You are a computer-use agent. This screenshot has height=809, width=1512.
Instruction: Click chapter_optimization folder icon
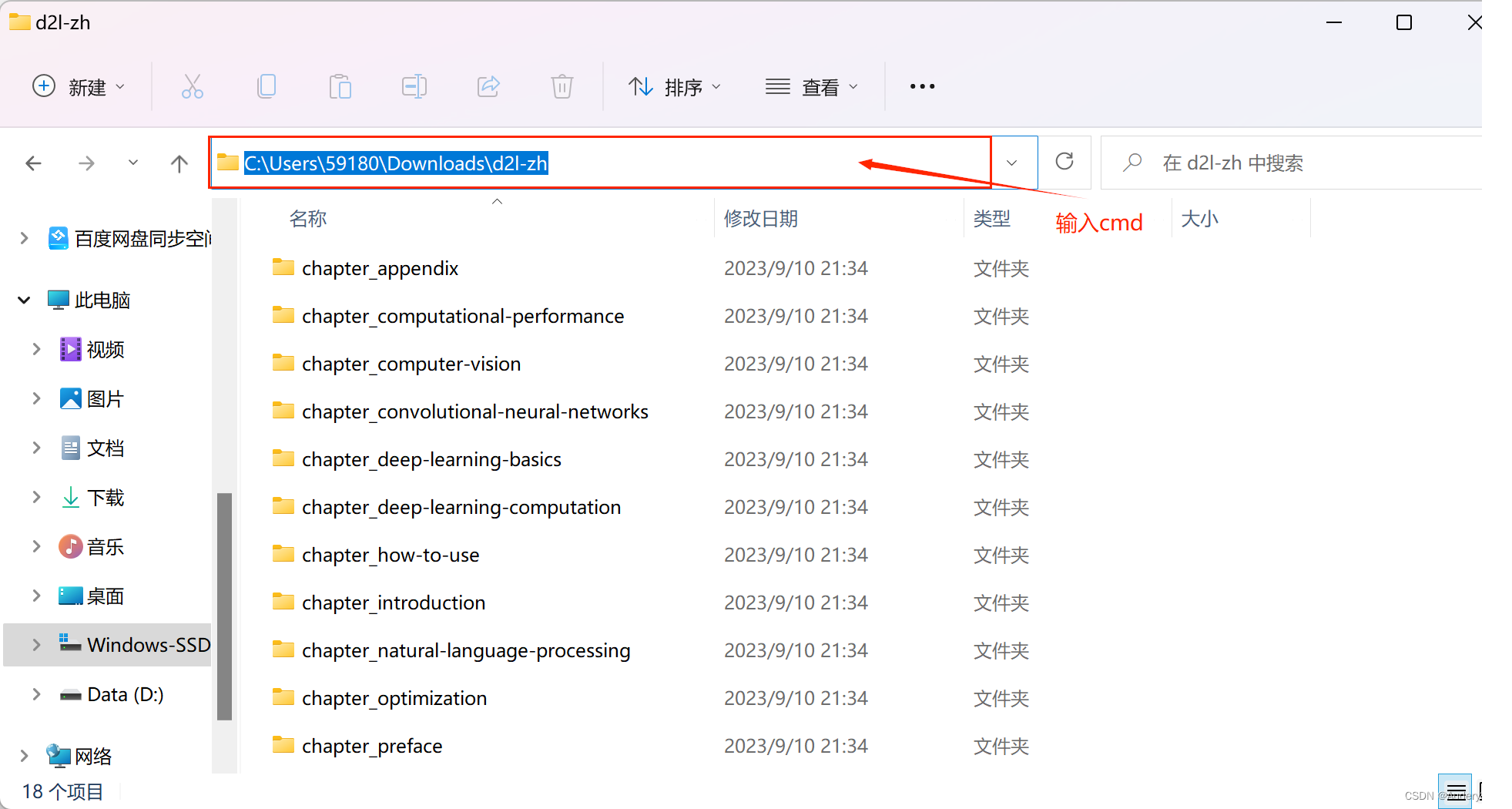pos(283,697)
